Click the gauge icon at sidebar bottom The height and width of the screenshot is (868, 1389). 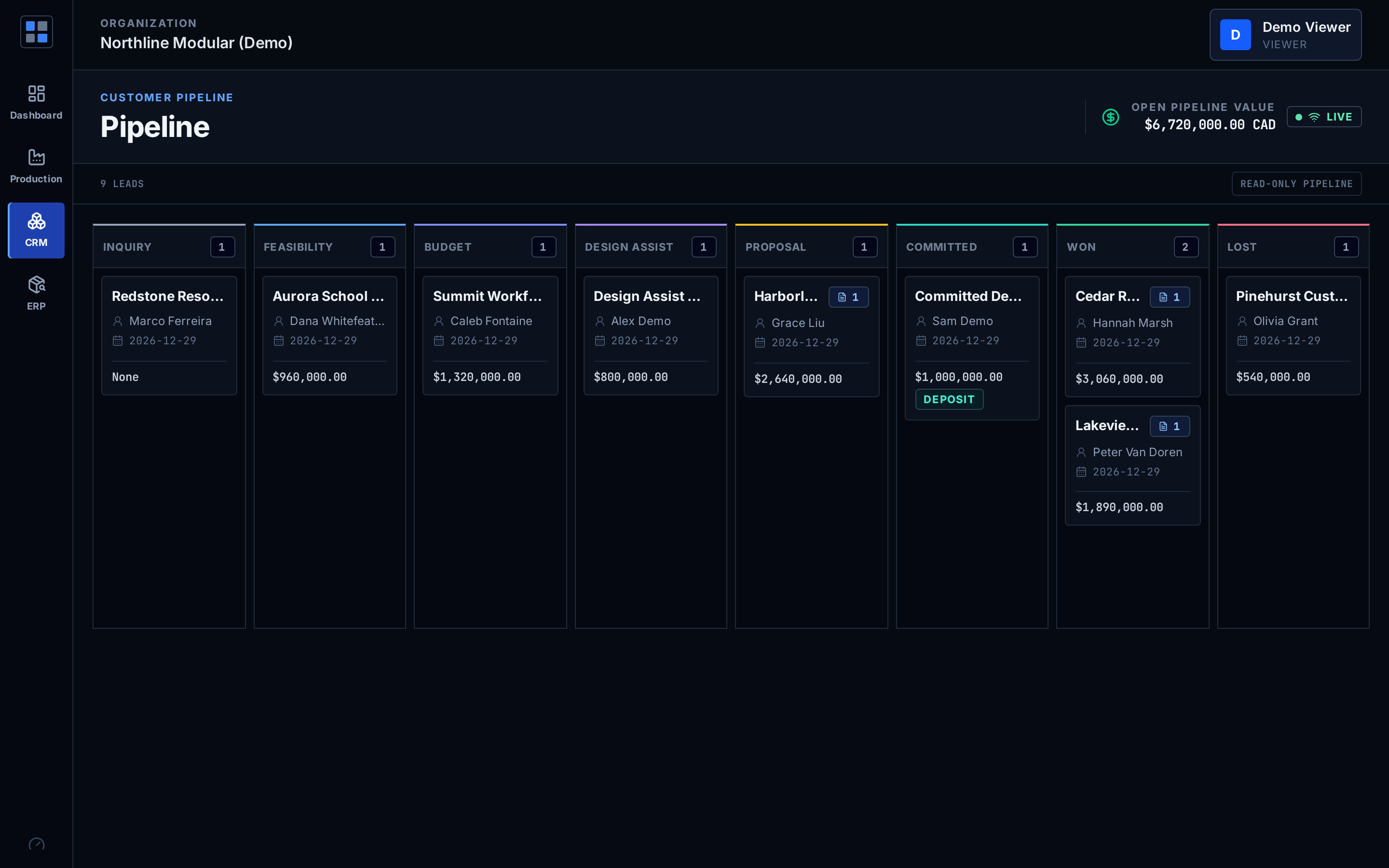(x=36, y=844)
